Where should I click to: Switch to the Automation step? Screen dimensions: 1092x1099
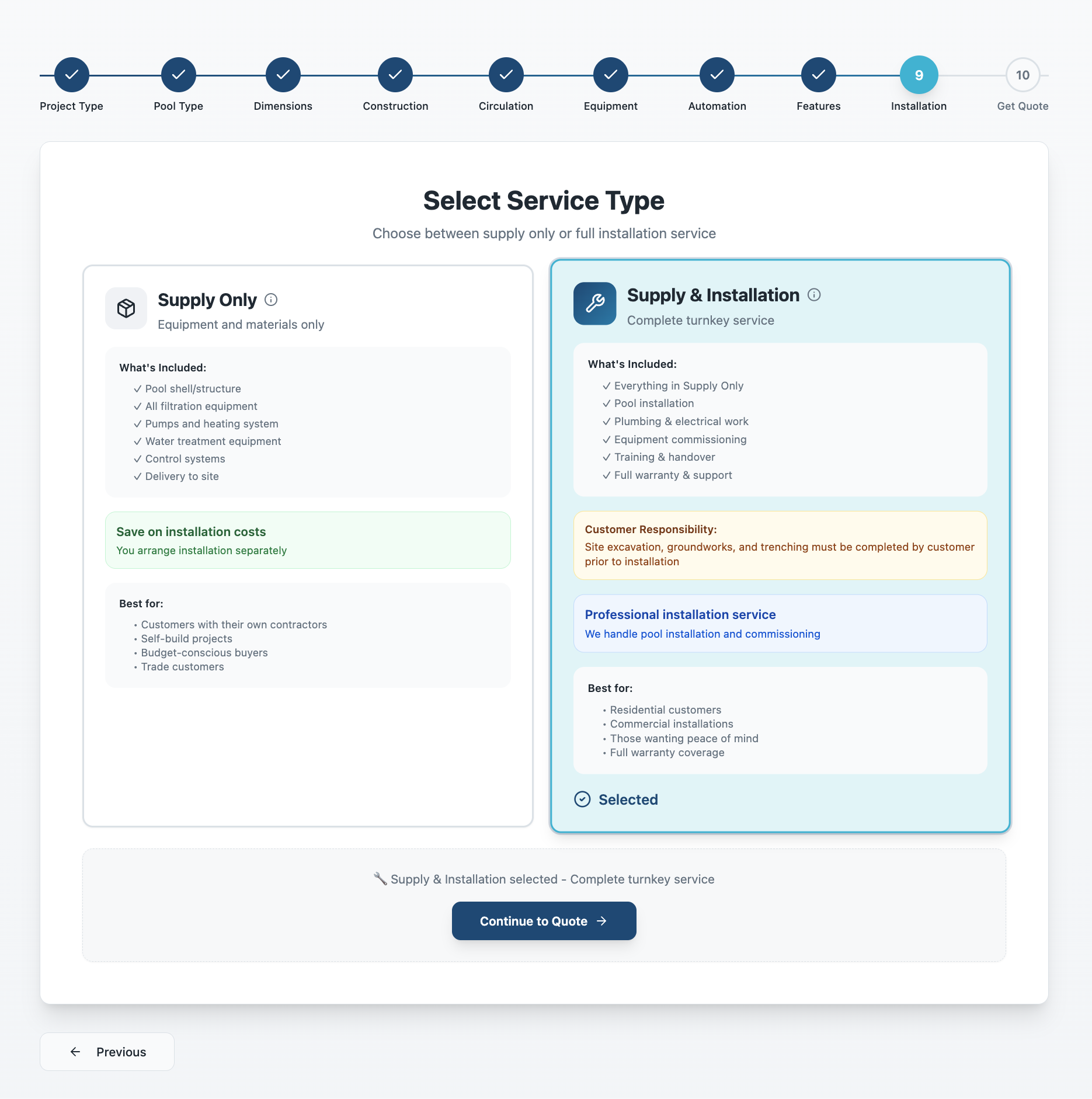pyautogui.click(x=717, y=74)
